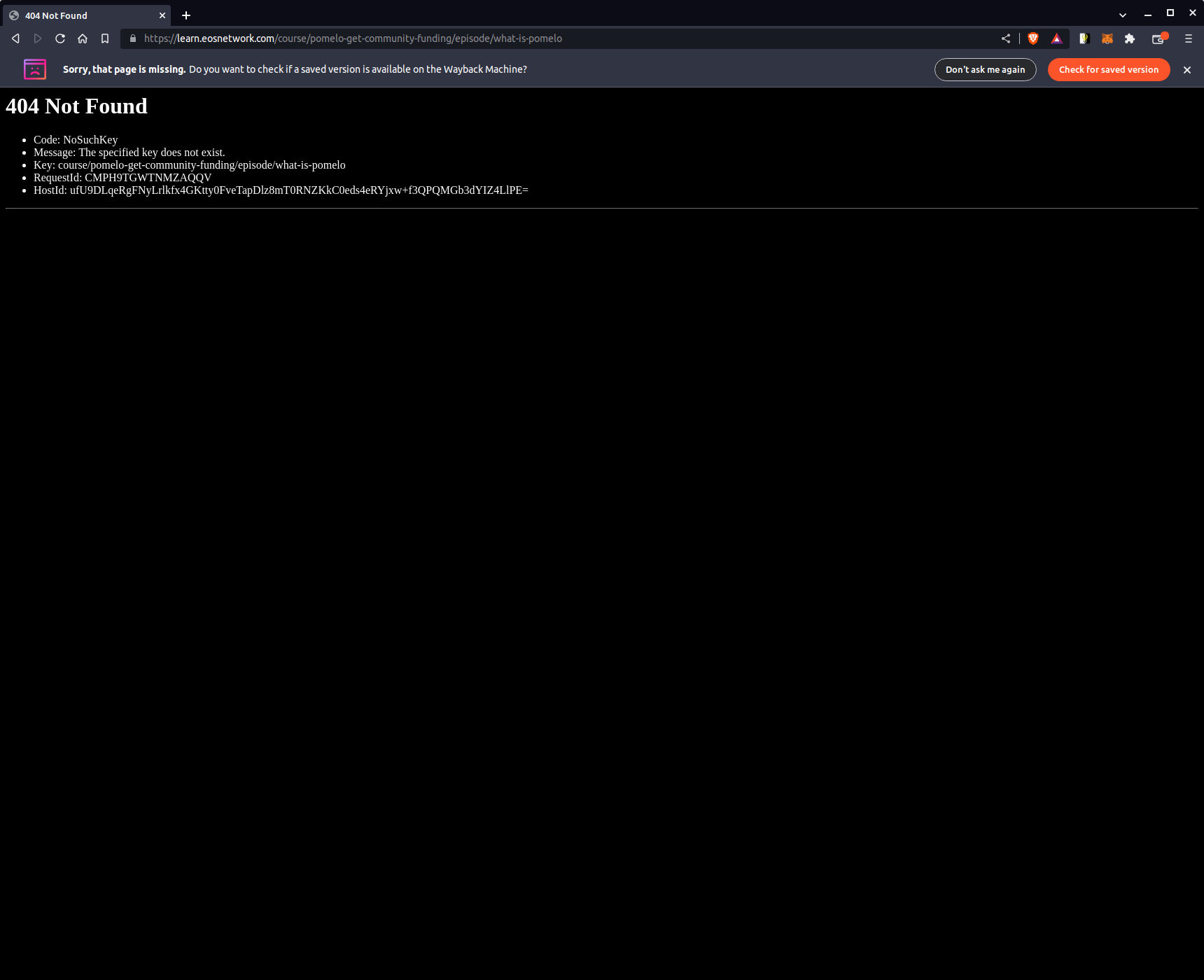The image size is (1204, 980).
Task: Click the forward navigation arrow
Action: [x=38, y=38]
